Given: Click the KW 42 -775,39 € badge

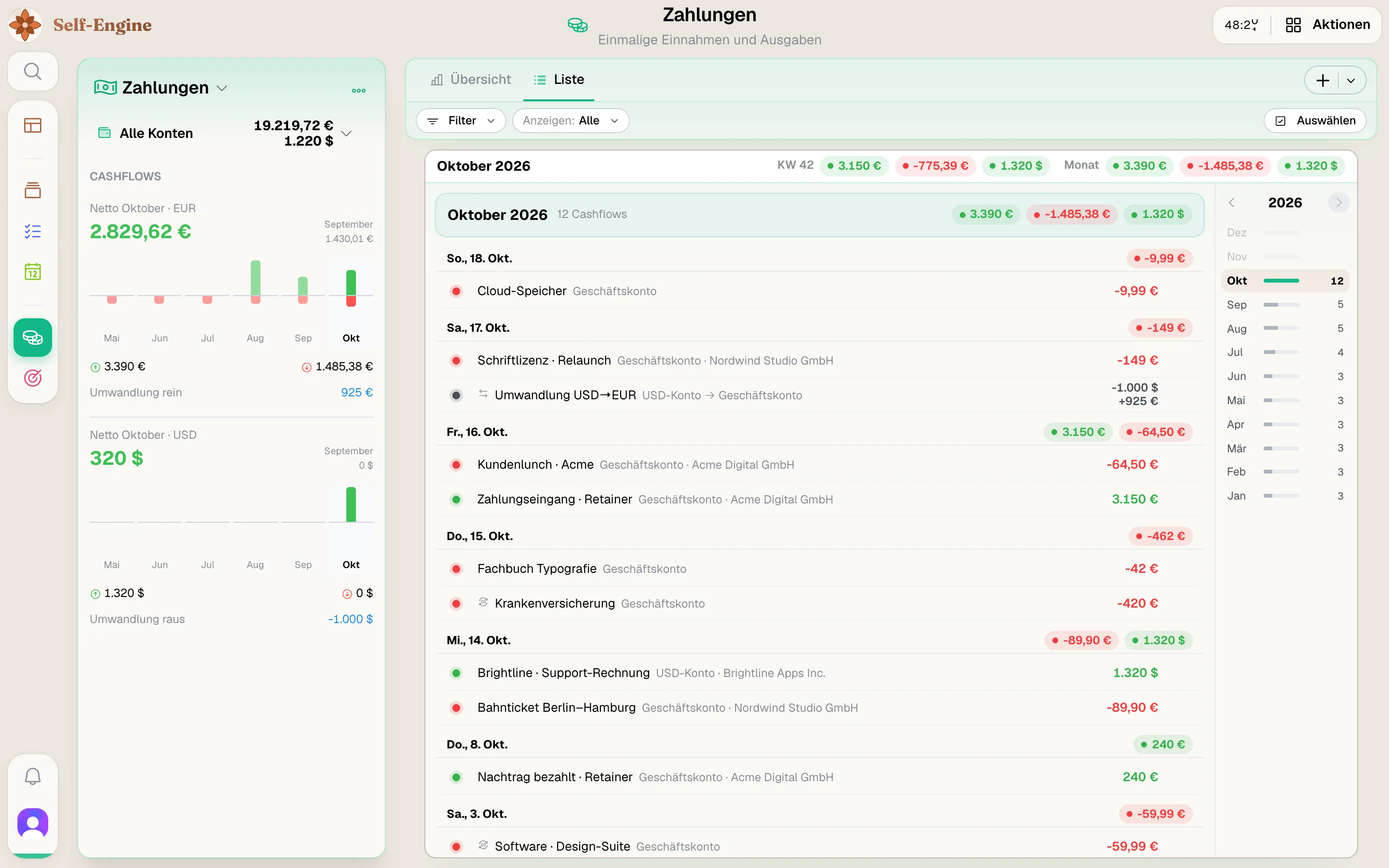Looking at the screenshot, I should 935,166.
